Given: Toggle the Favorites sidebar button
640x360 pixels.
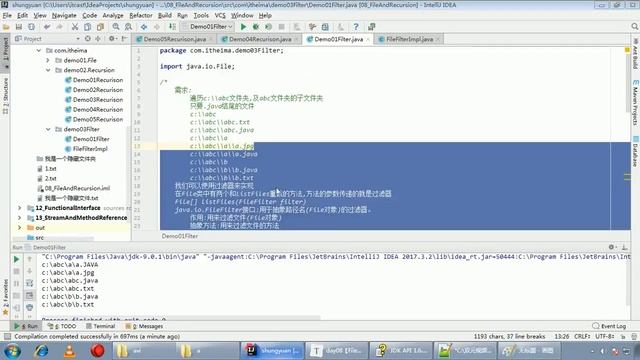Looking at the screenshot, I should click(5, 298).
